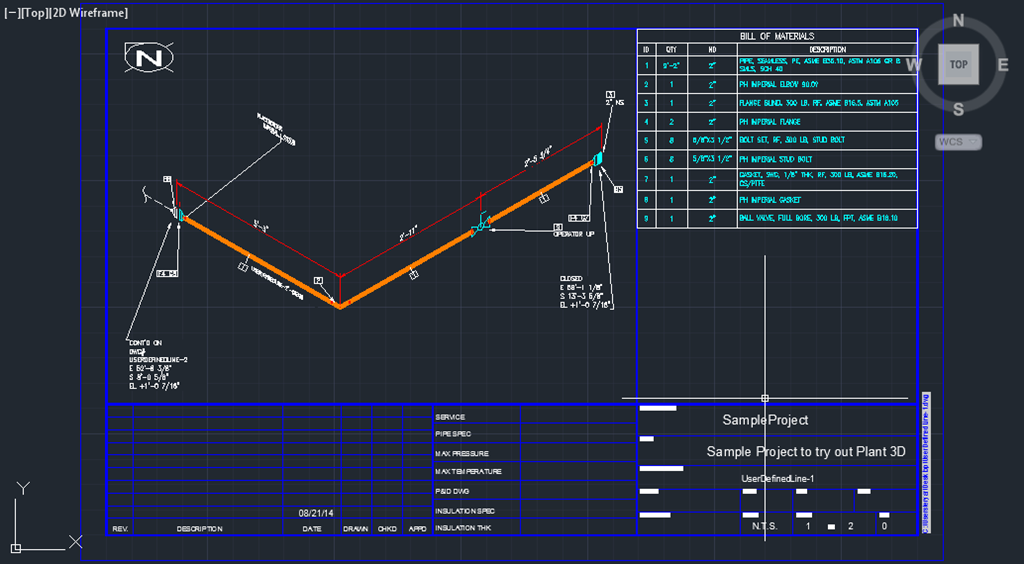This screenshot has width=1024, height=564.
Task: Select the north arrow symbol in drawing
Action: (x=148, y=59)
